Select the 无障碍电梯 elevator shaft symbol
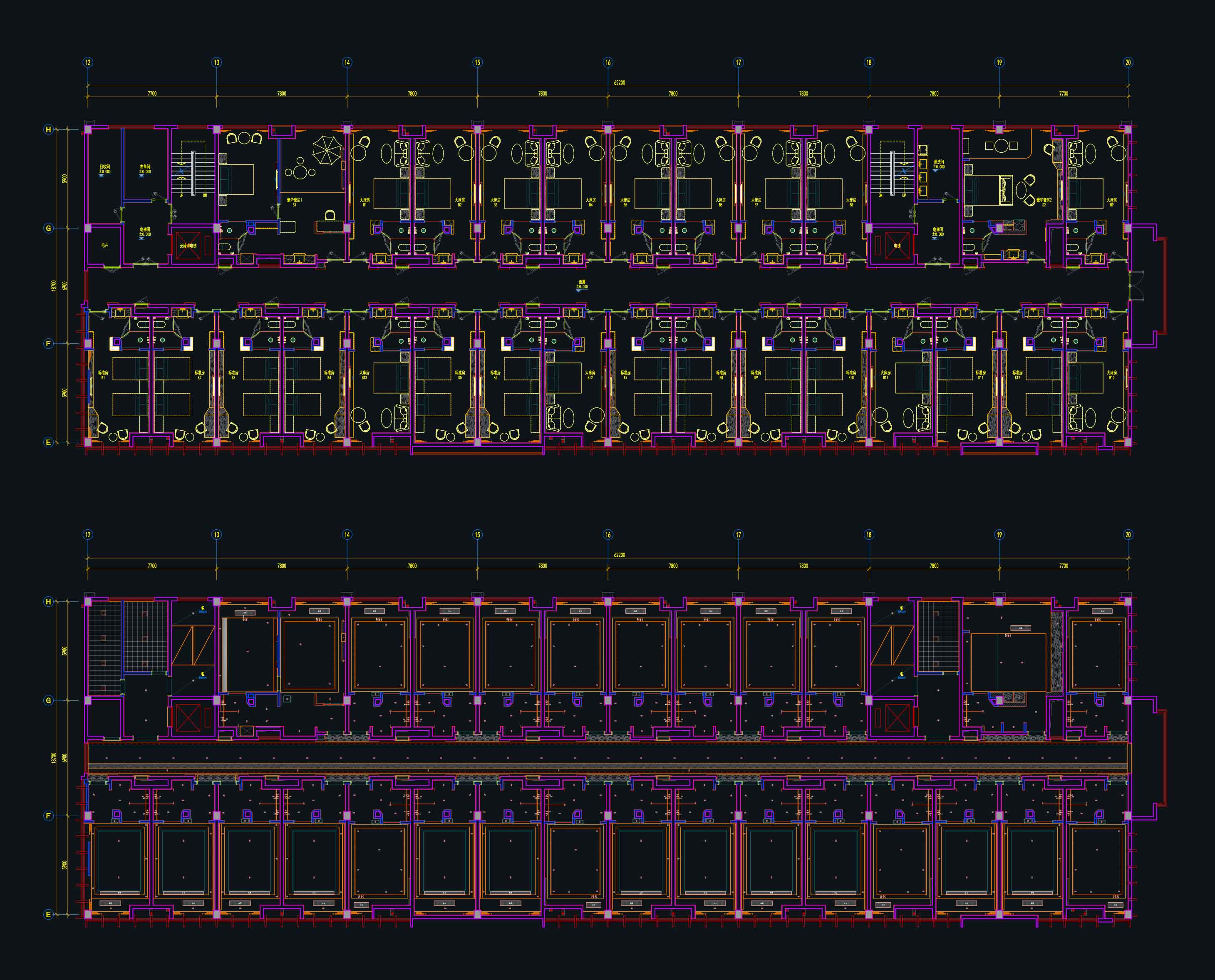The width and height of the screenshot is (1215, 980). 188,246
